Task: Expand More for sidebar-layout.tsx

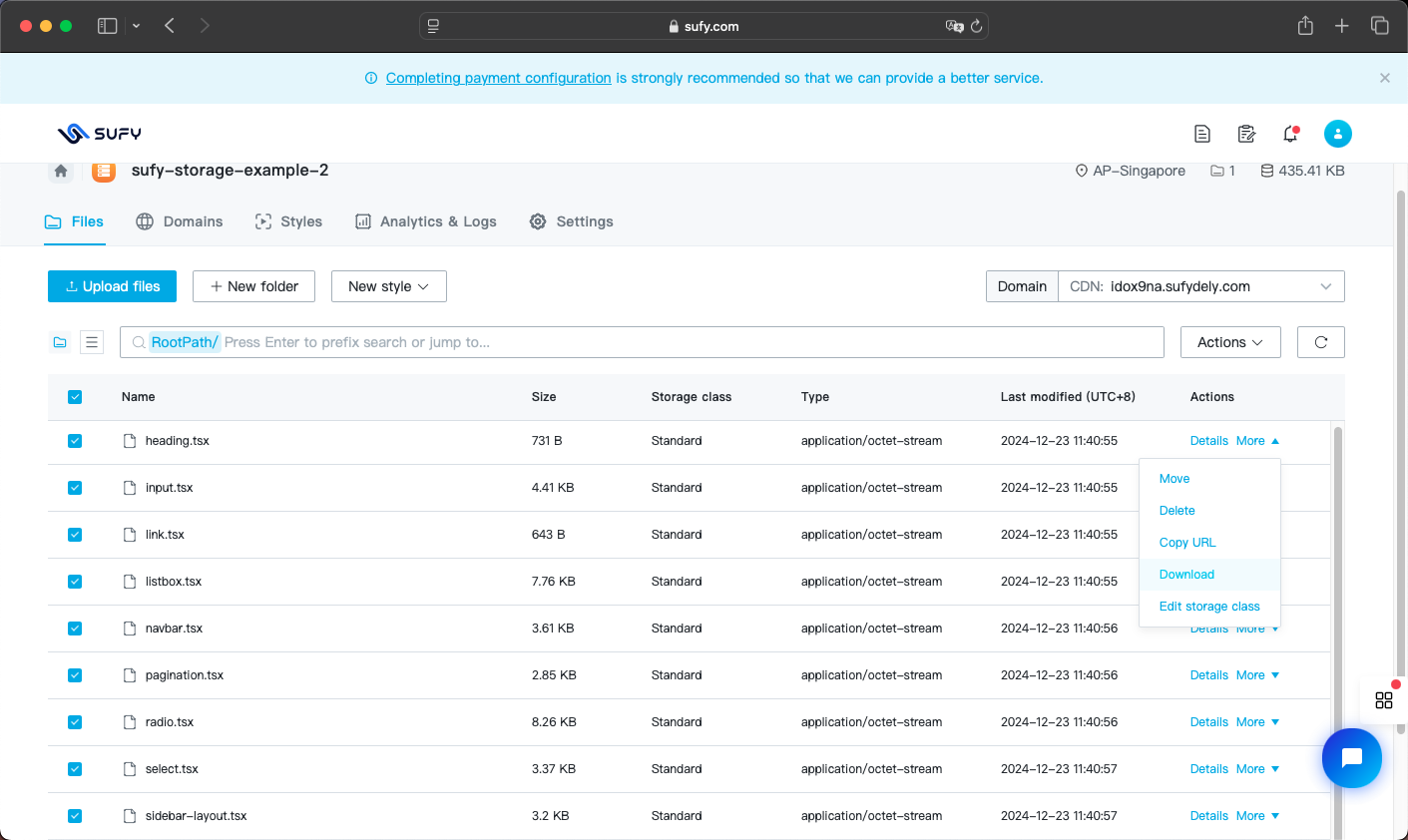Action: (x=1257, y=816)
